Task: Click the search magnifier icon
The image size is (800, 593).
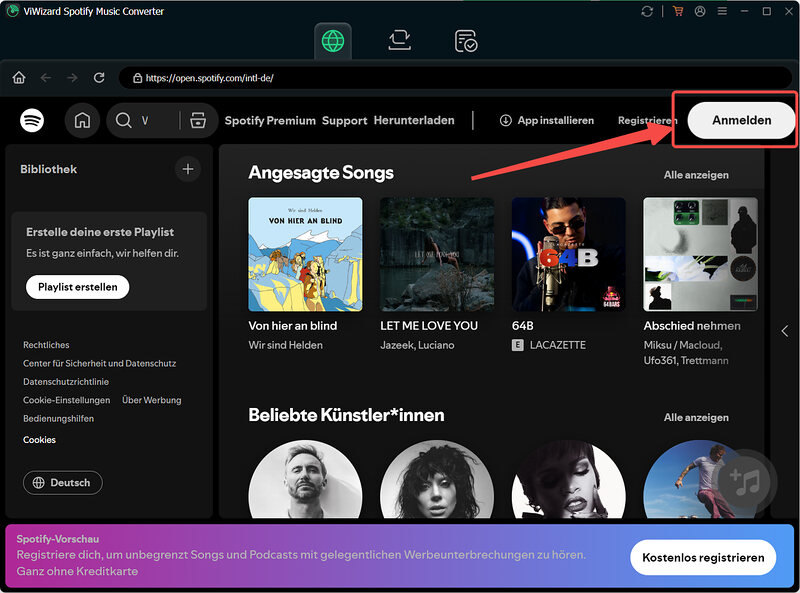Action: coord(123,120)
